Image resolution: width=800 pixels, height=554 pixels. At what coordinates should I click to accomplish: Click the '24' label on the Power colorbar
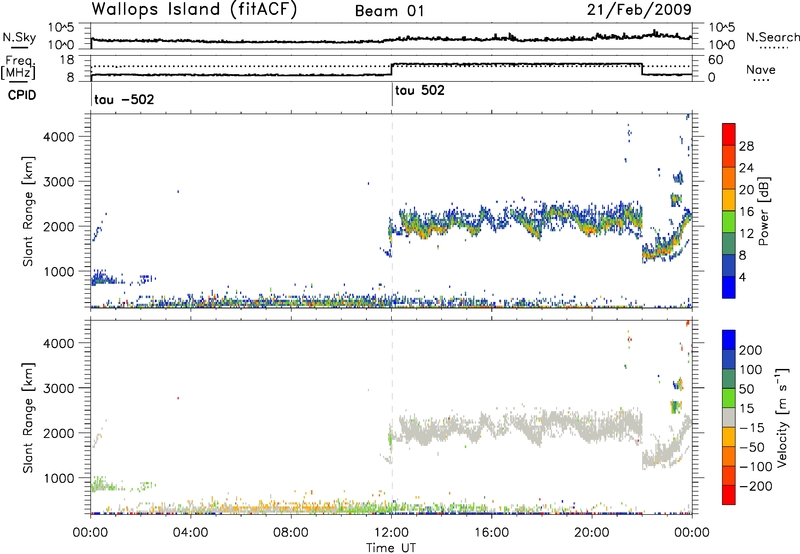pos(746,168)
